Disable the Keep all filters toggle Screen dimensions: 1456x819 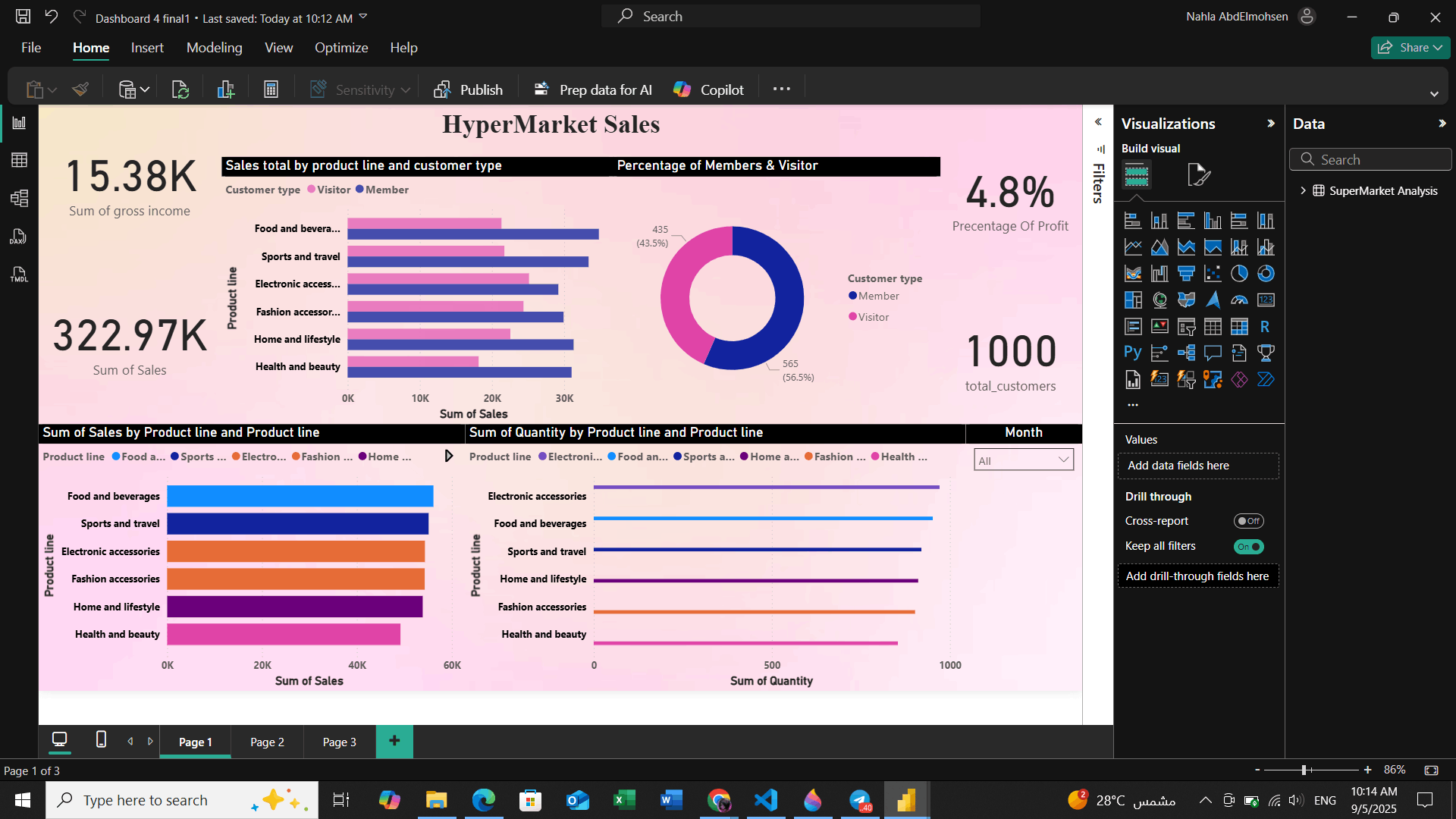coord(1248,546)
